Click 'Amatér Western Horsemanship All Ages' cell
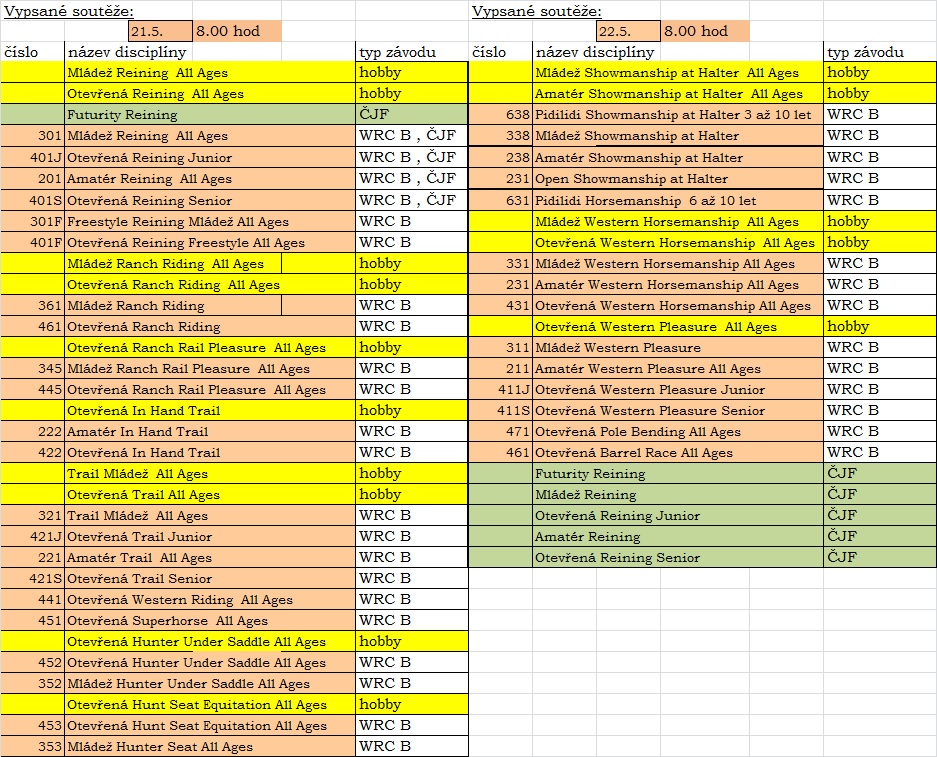The image size is (937, 757). (x=678, y=284)
